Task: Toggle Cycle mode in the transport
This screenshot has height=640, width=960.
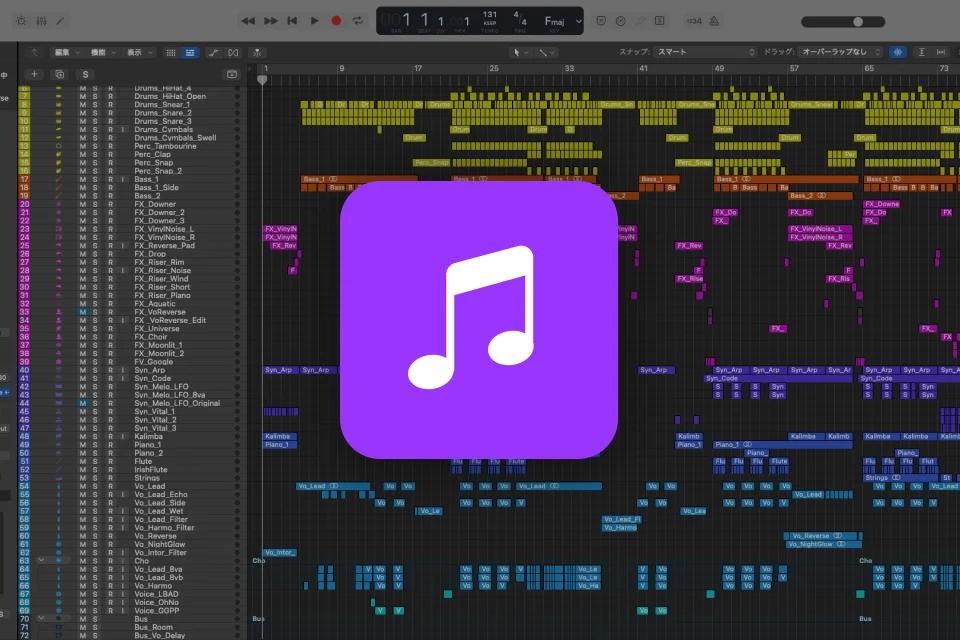Action: coord(358,21)
